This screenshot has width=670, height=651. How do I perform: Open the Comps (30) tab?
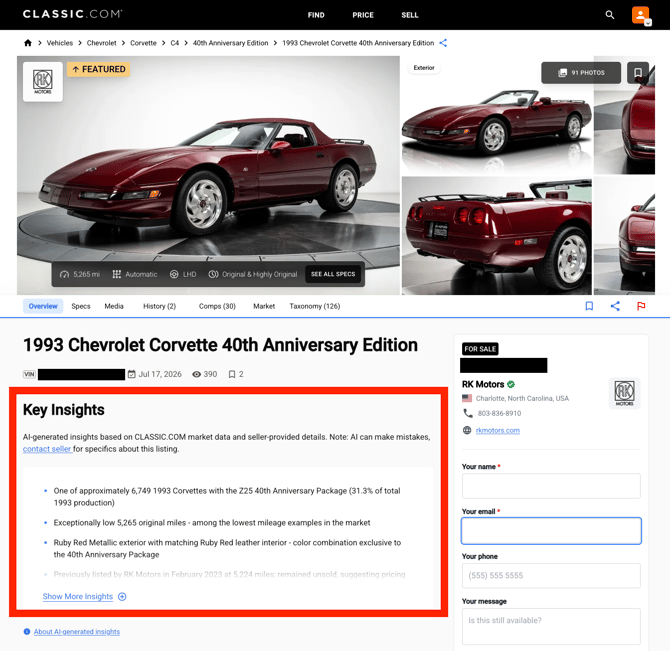[217, 306]
